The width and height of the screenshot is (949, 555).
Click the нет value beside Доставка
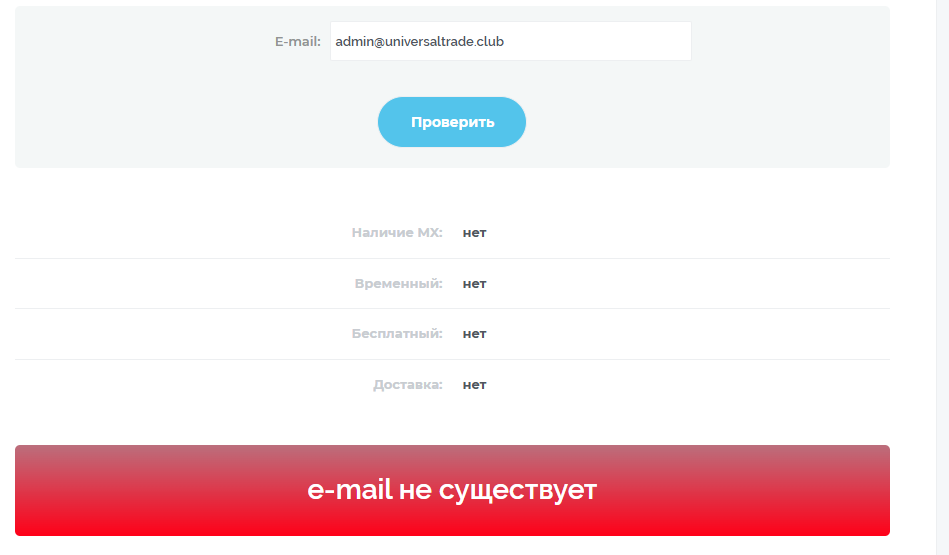pos(474,384)
